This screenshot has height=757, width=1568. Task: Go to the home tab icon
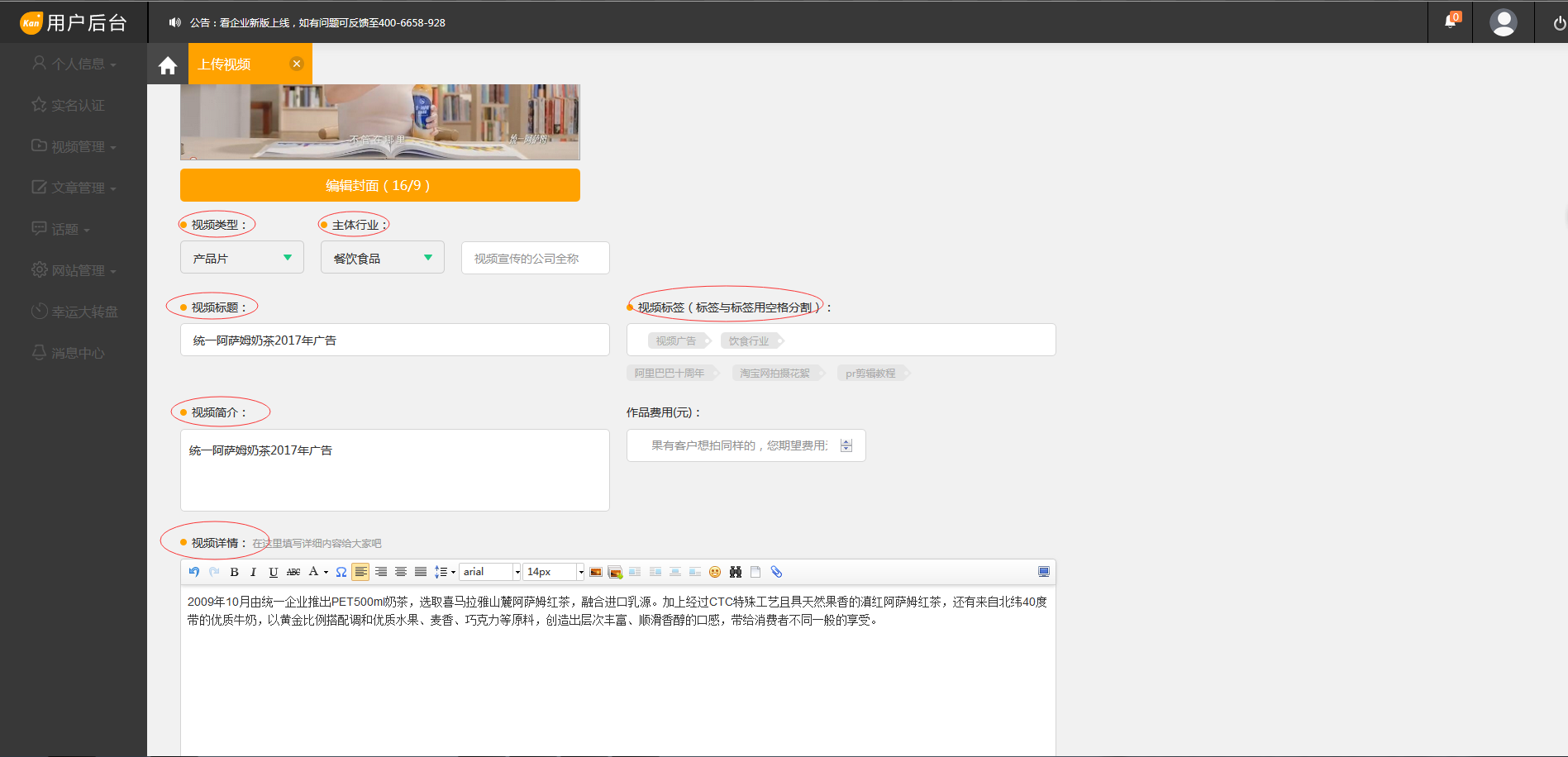168,65
